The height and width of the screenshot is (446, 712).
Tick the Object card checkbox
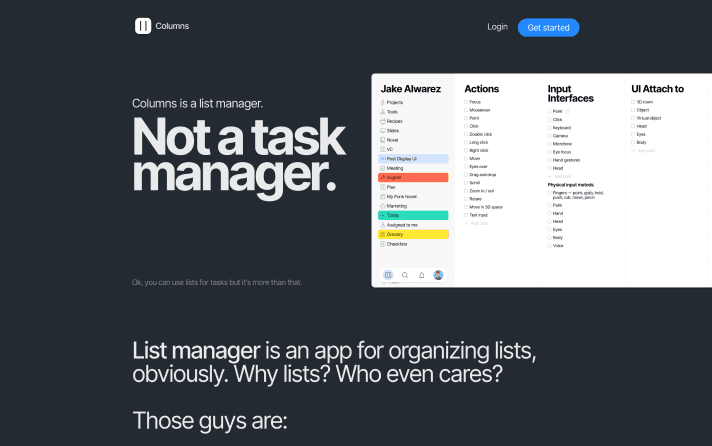633,110
